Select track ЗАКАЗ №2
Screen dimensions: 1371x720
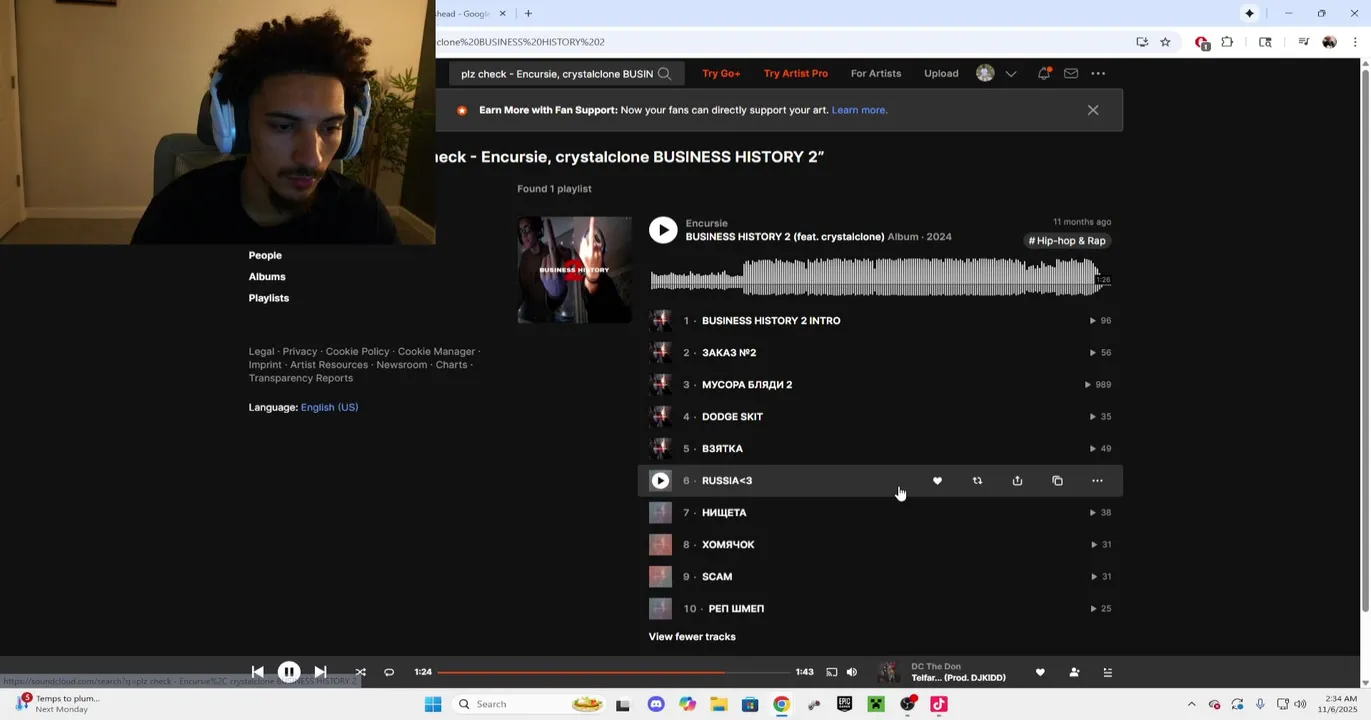click(729, 353)
